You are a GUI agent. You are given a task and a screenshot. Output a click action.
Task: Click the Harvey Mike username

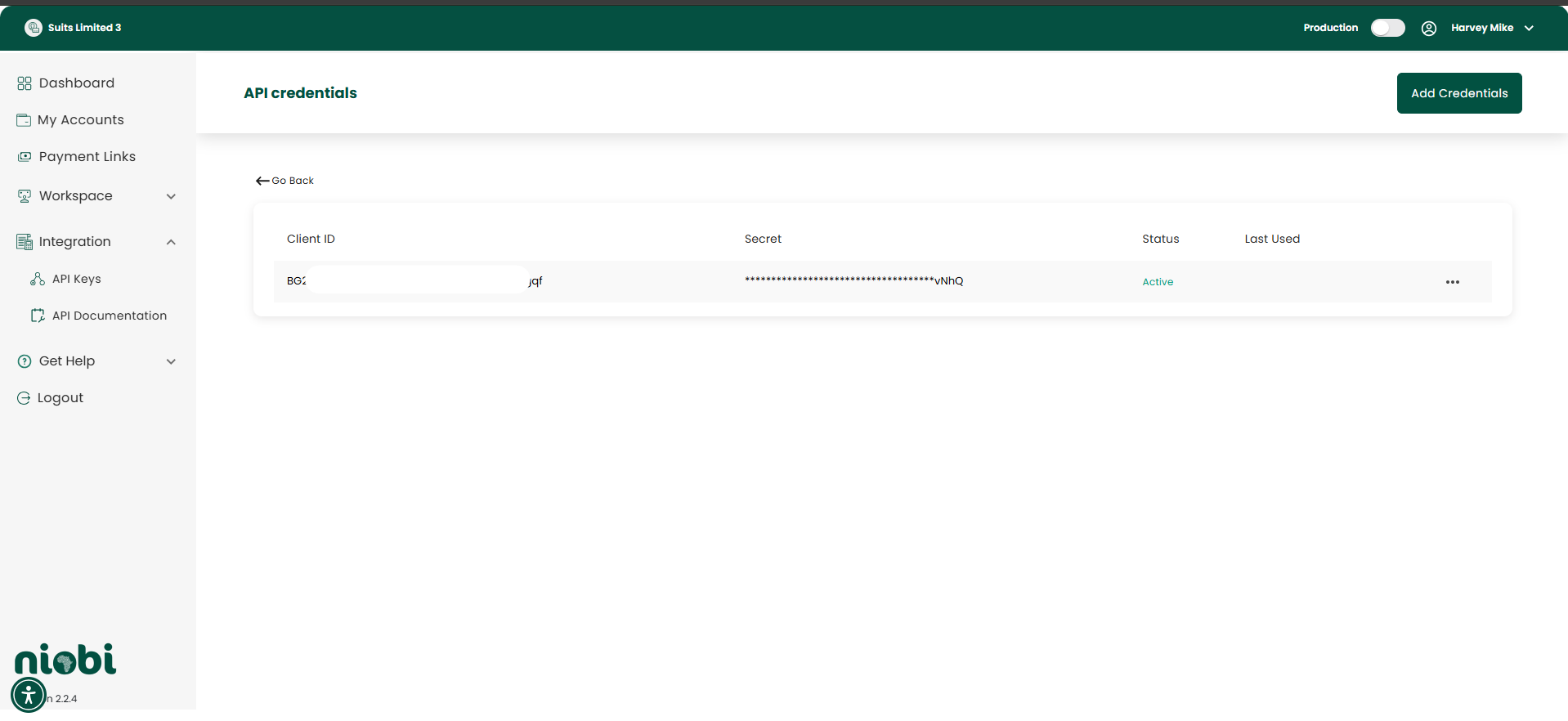tap(1482, 28)
